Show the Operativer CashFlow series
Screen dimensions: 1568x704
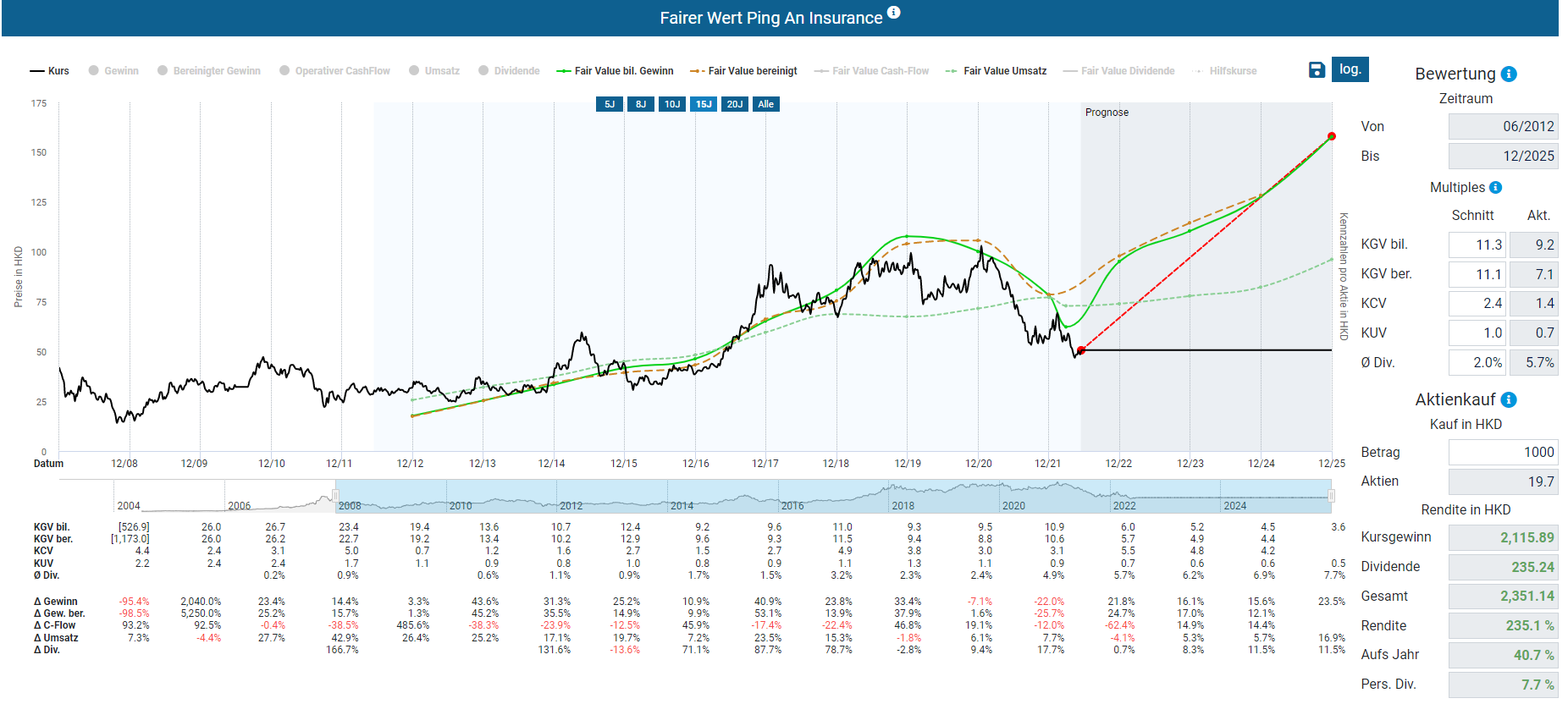tap(334, 71)
